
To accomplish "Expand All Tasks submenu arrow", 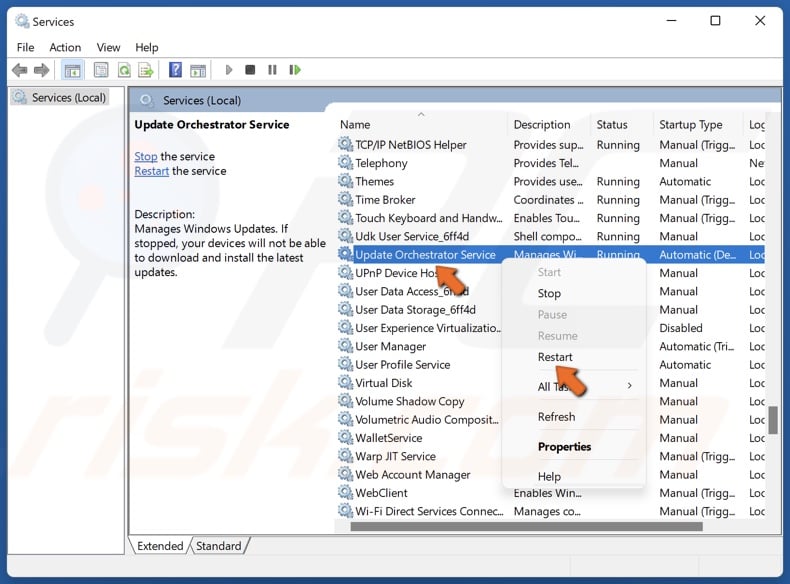I will tap(629, 385).
